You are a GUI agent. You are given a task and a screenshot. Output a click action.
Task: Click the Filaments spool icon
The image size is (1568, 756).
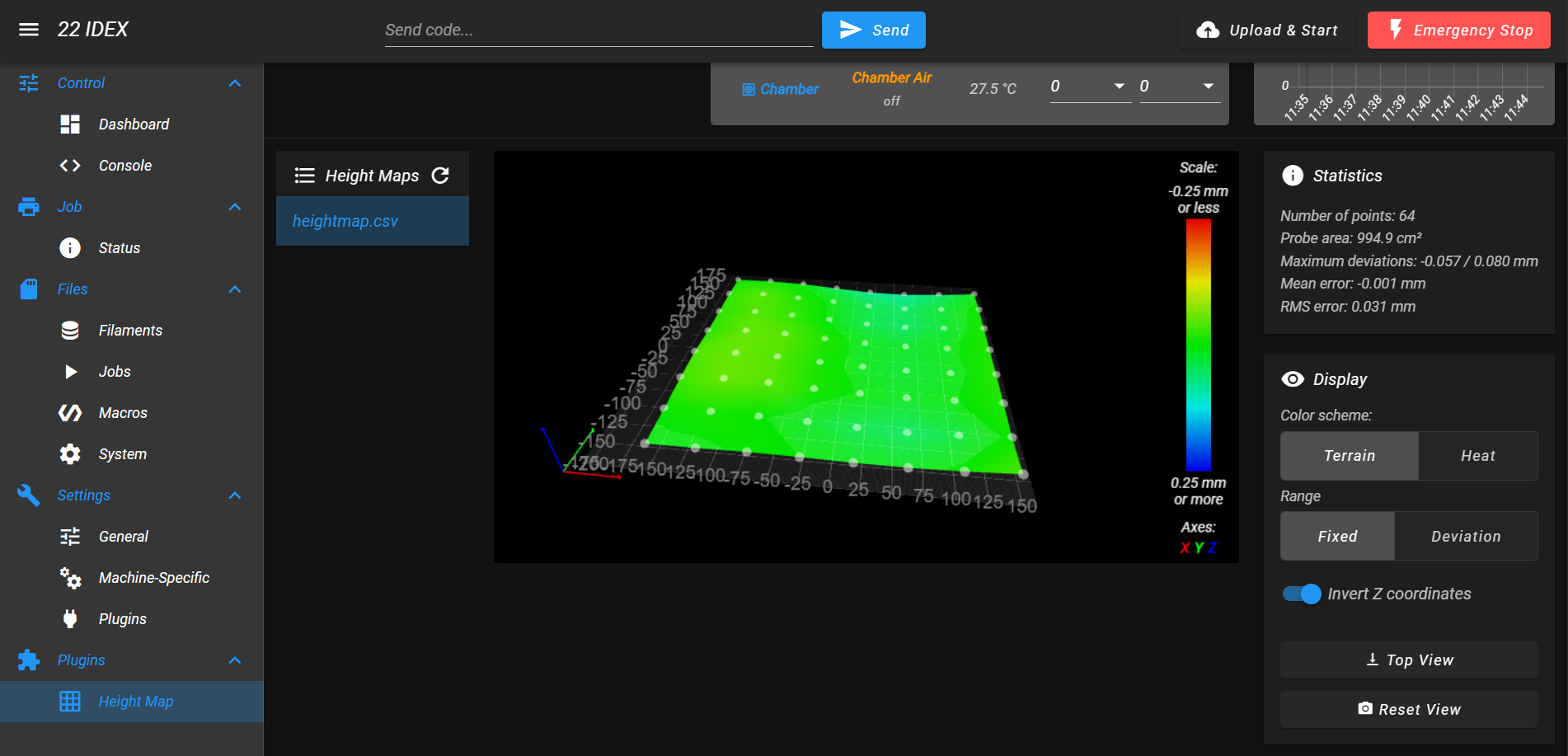(x=70, y=331)
